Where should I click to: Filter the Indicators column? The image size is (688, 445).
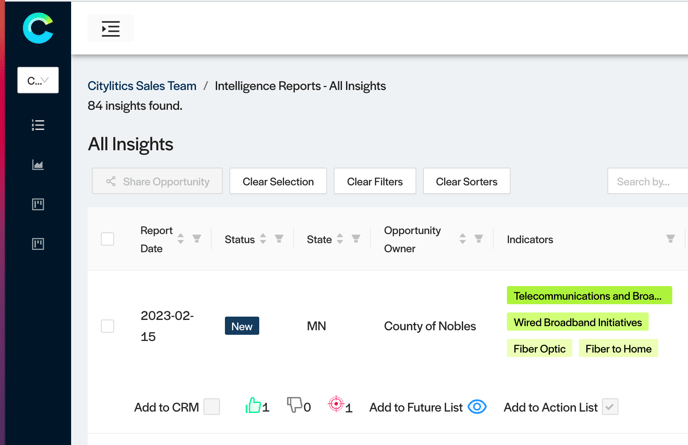670,239
